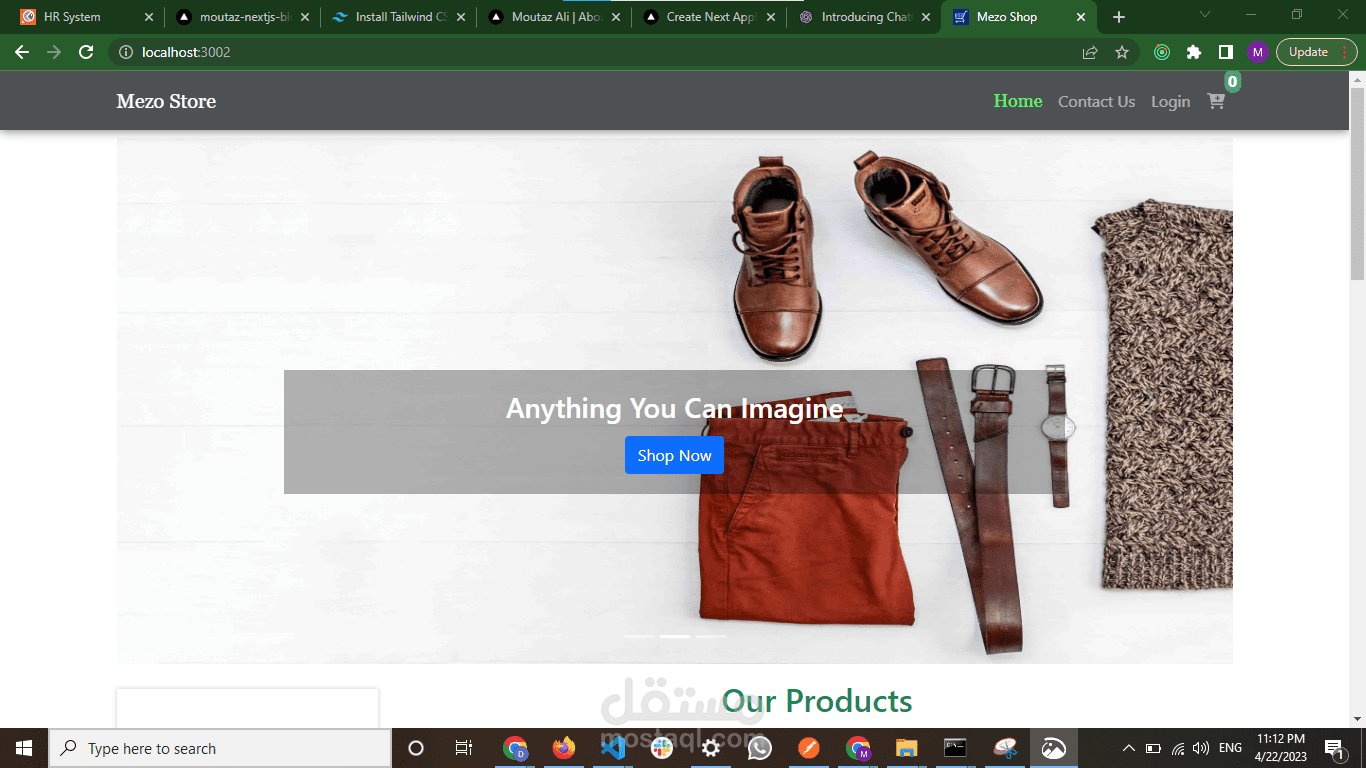Open the Wi-Fi network icon in system tray
This screenshot has width=1366, height=768.
[x=1178, y=748]
